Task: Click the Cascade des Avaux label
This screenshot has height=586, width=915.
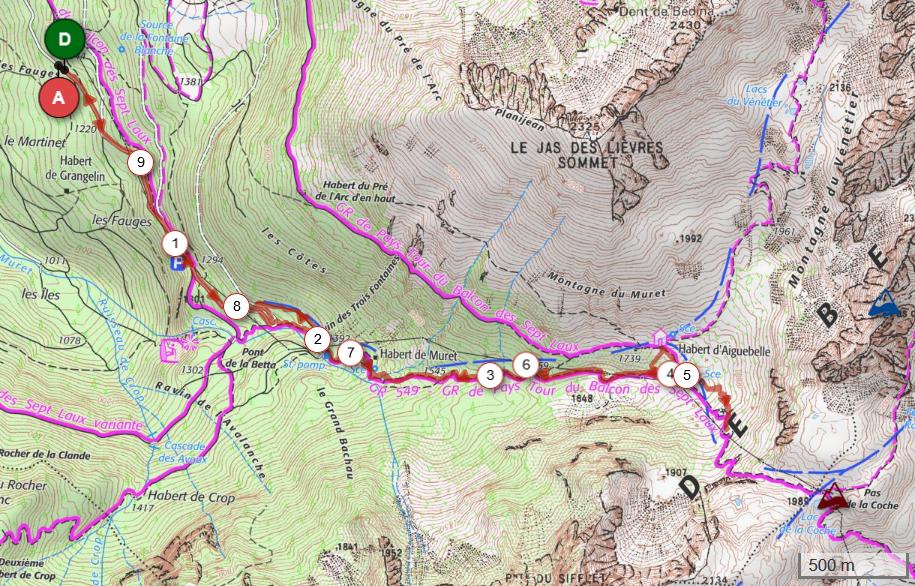Action: (185, 453)
